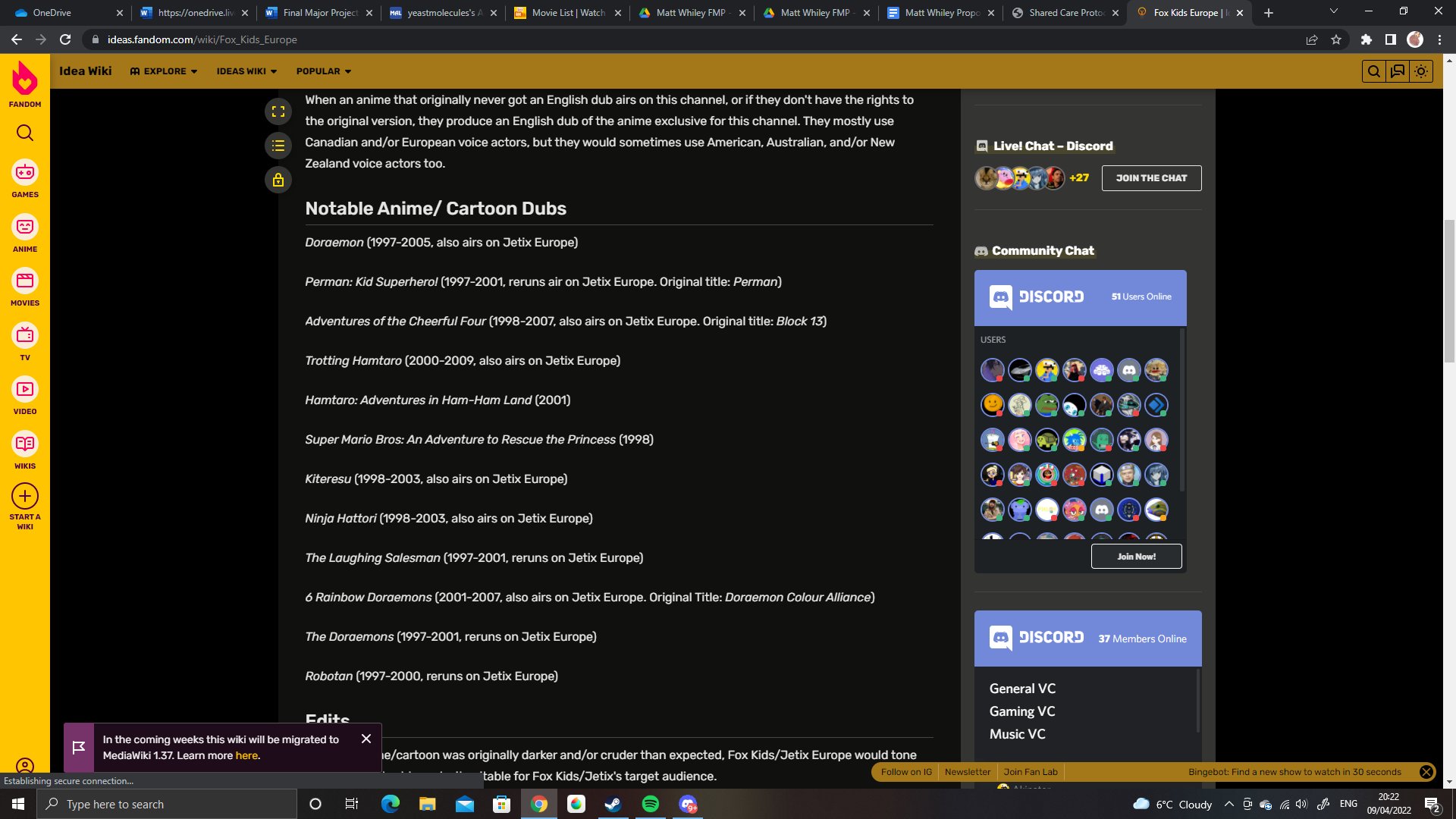Expand the Explore dropdown menu
The image size is (1456, 819).
click(x=164, y=71)
